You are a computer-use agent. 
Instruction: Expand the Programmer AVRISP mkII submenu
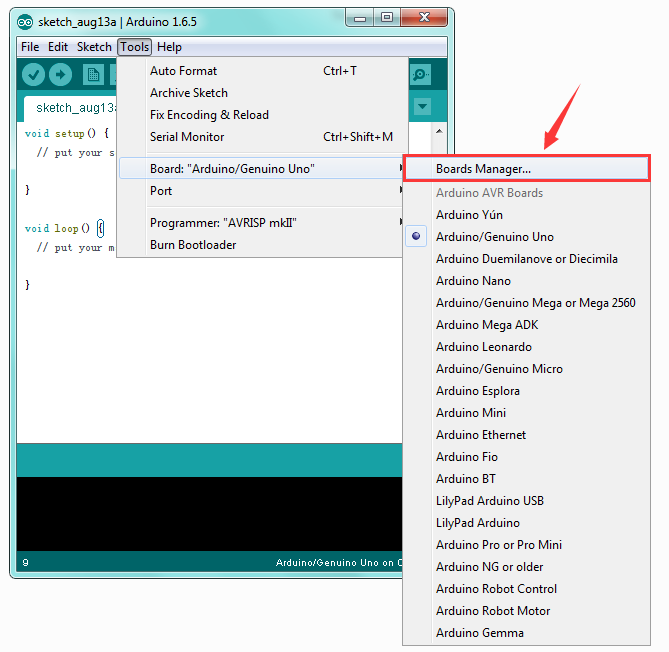[x=261, y=223]
